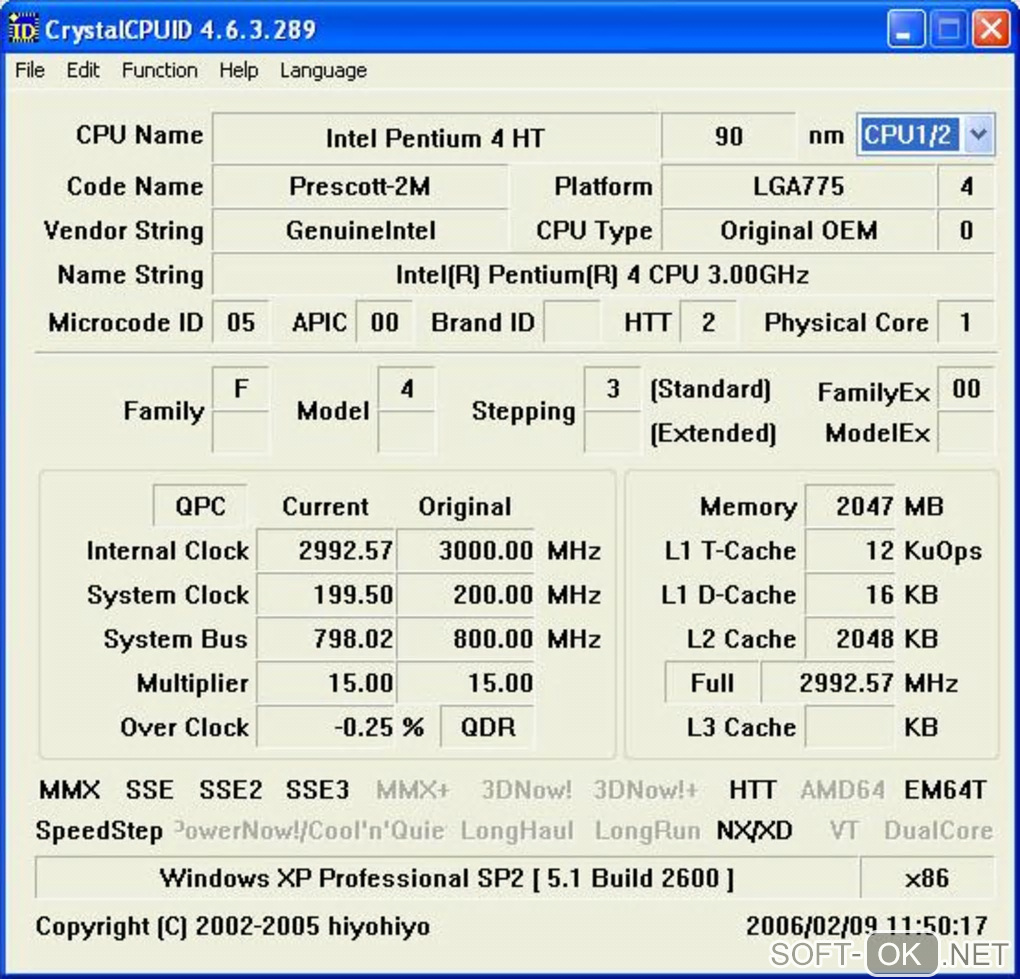The image size is (1020, 979).
Task: Click the original Internal Clock 3000.00
Action: [466, 551]
